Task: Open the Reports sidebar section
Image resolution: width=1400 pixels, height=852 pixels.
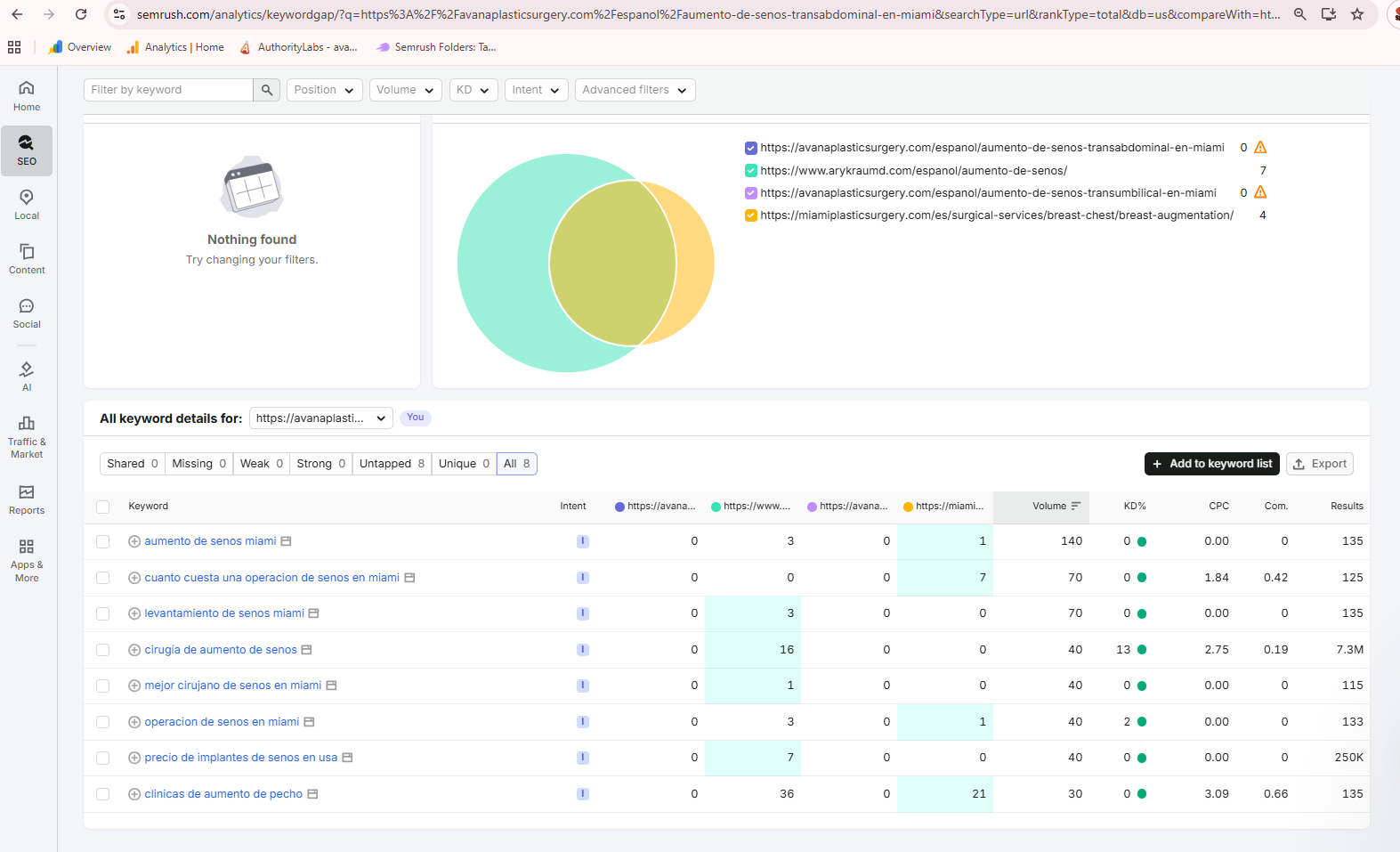Action: [27, 499]
